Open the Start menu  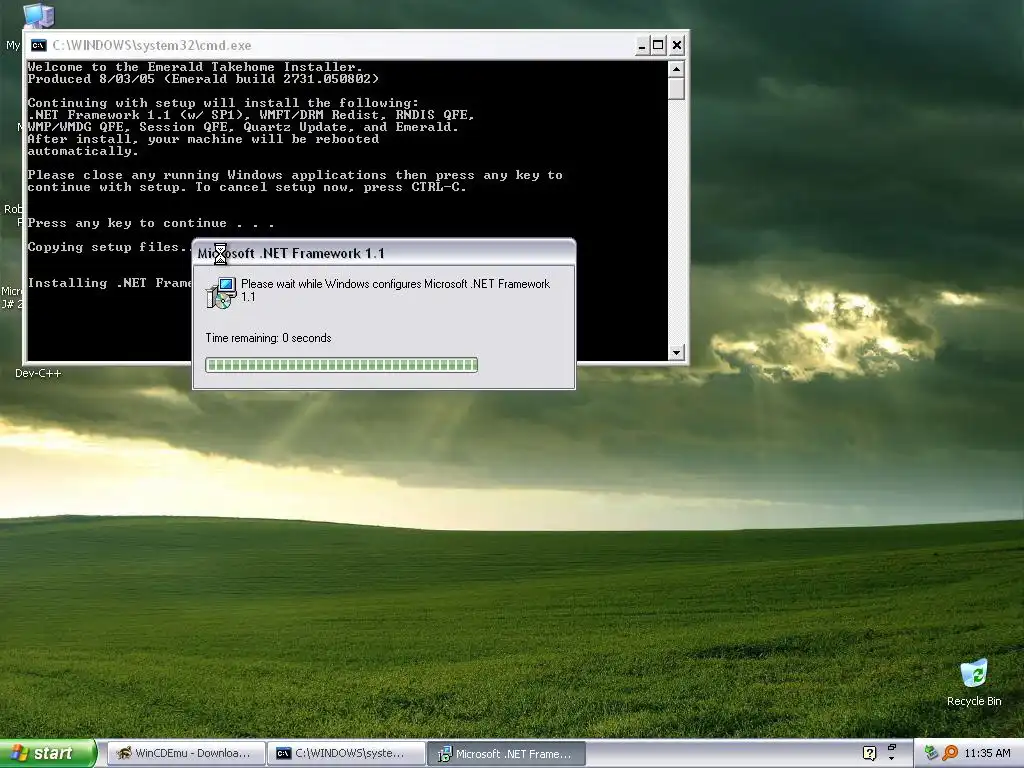pyautogui.click(x=47, y=753)
